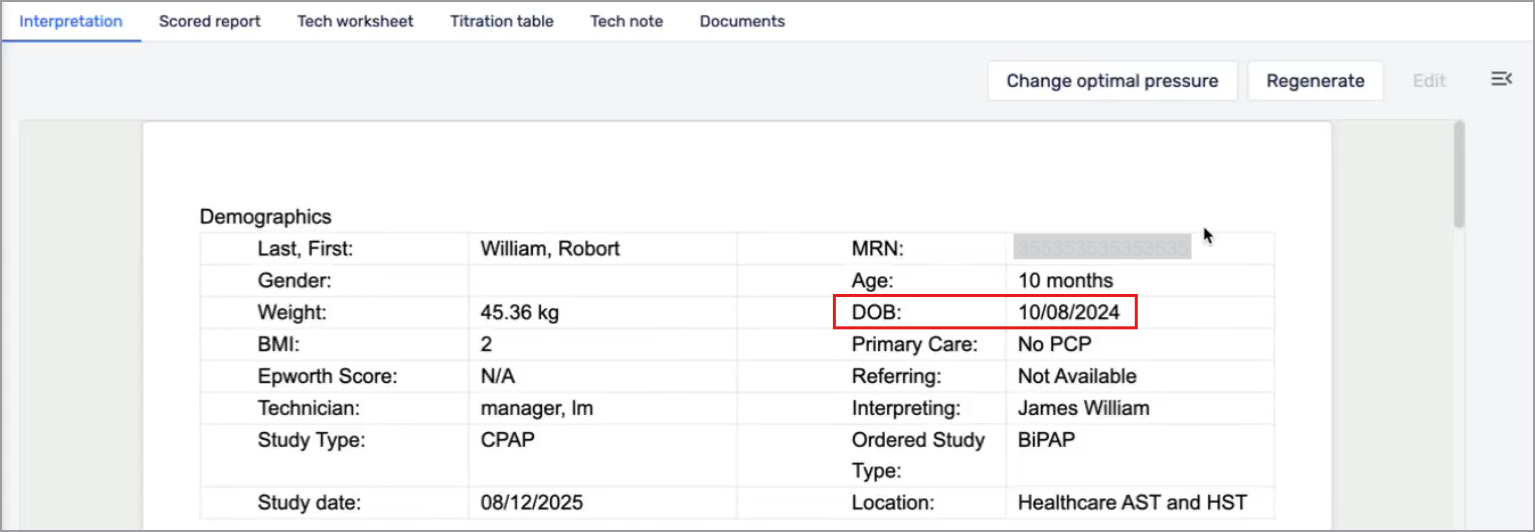Click the vertical scrollbar of the report
This screenshot has height=532, width=1535.
1459,175
